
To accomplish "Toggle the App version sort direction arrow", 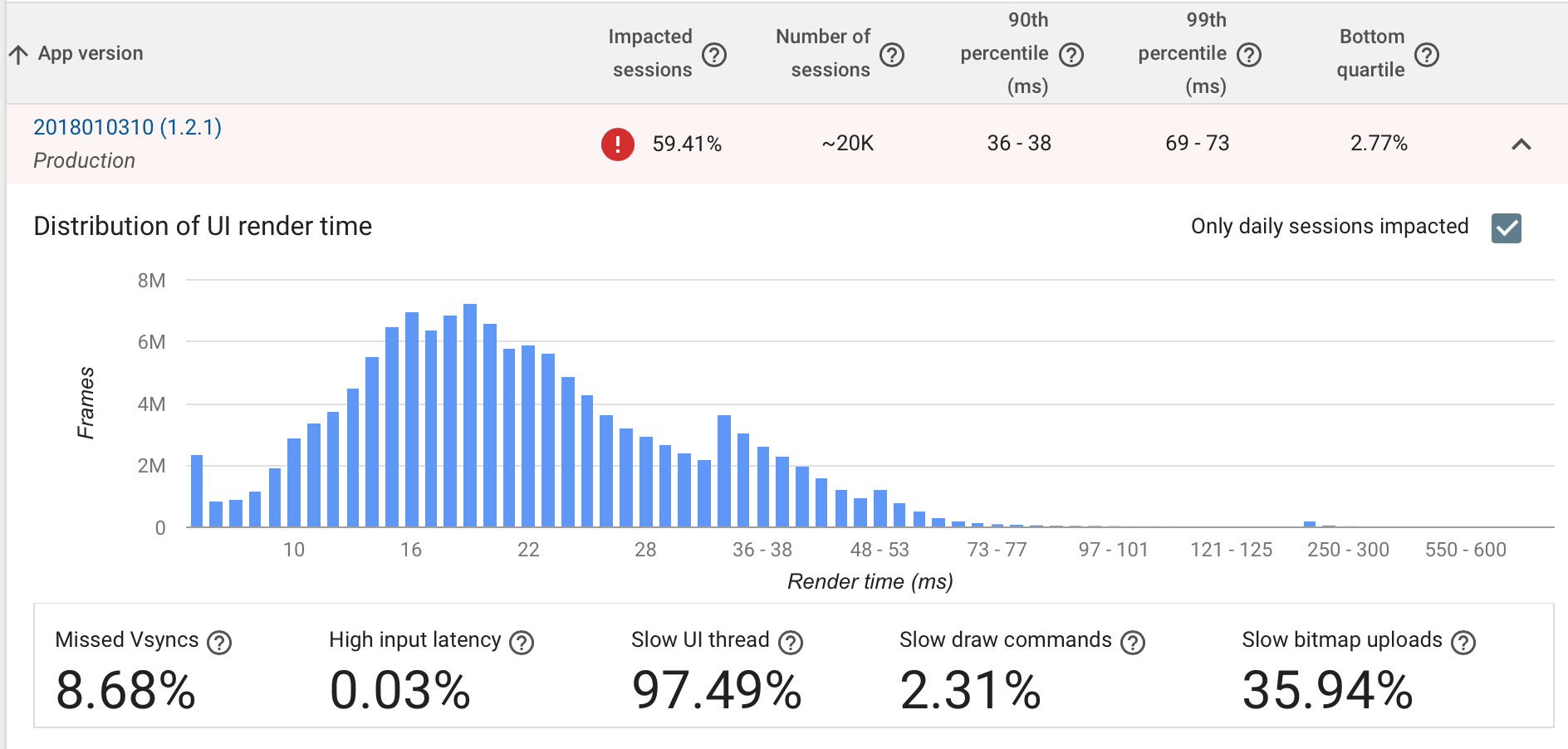I will [x=18, y=54].
